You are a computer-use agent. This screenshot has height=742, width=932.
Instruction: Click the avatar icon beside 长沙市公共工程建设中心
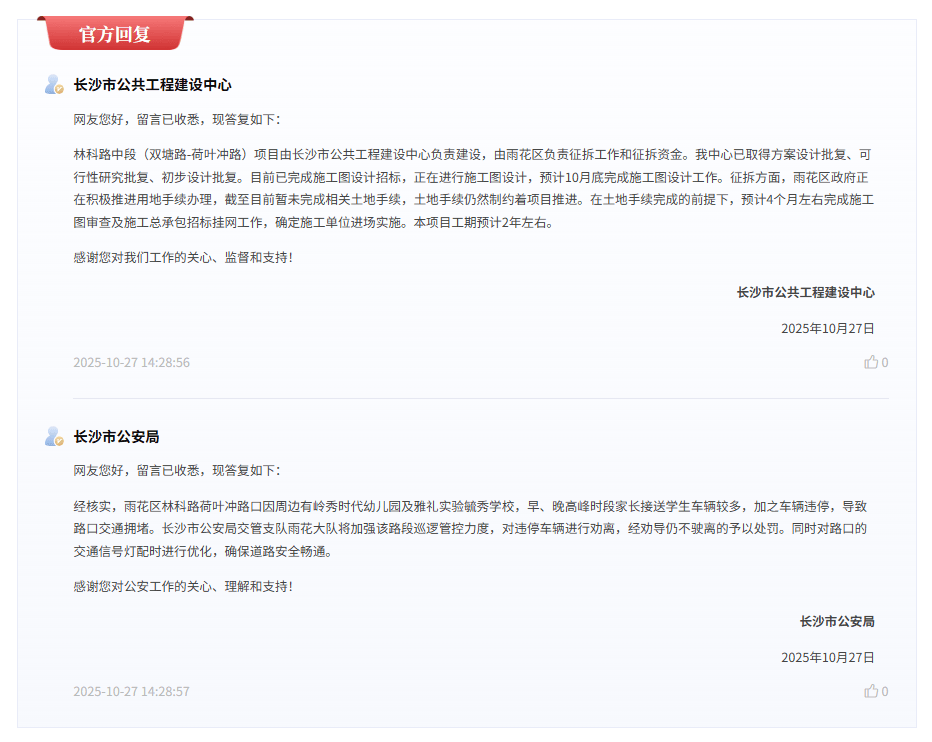coord(54,85)
